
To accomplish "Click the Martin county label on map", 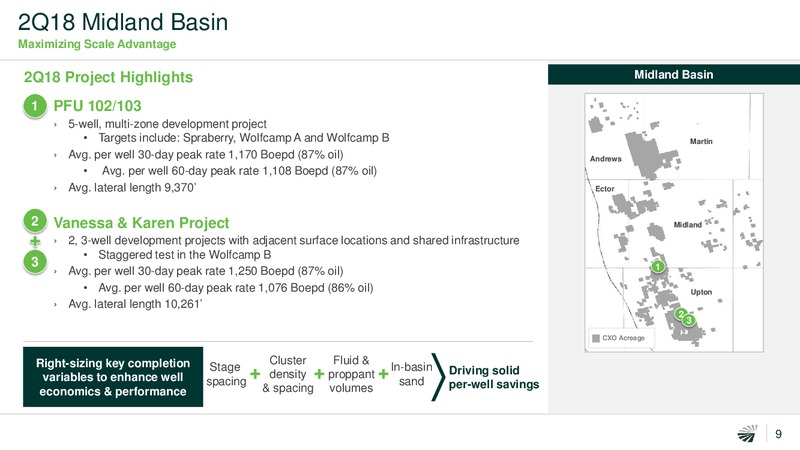I will pos(701,141).
